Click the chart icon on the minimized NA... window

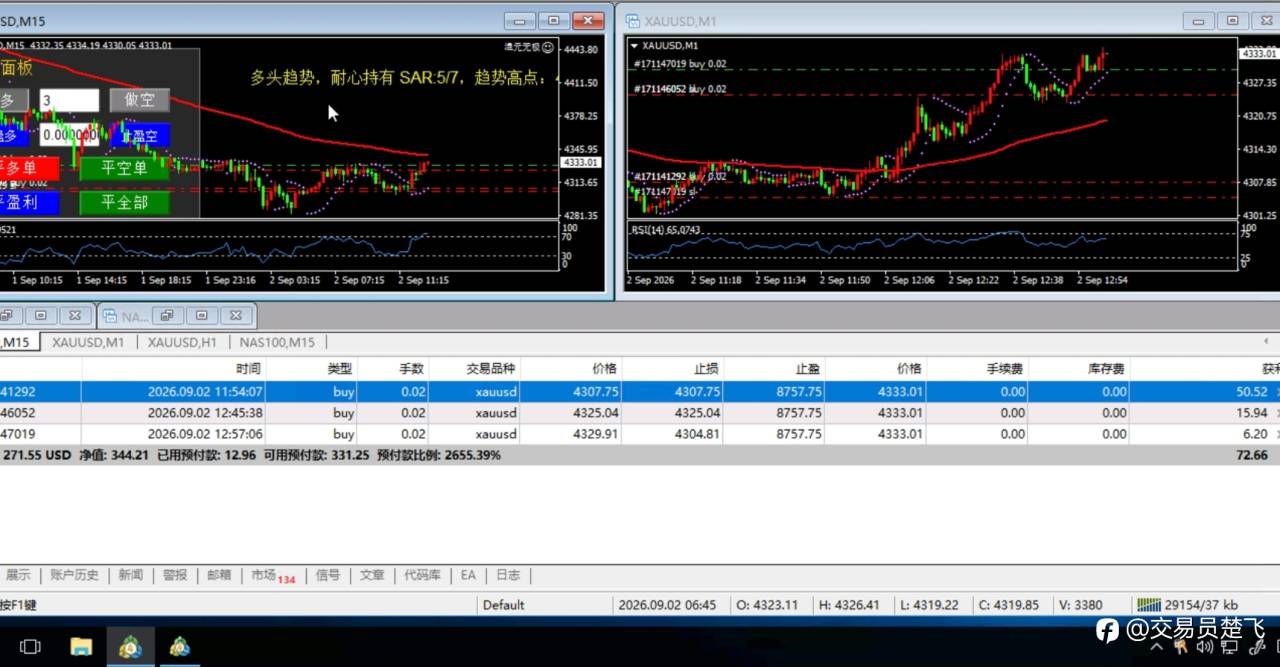coord(110,316)
